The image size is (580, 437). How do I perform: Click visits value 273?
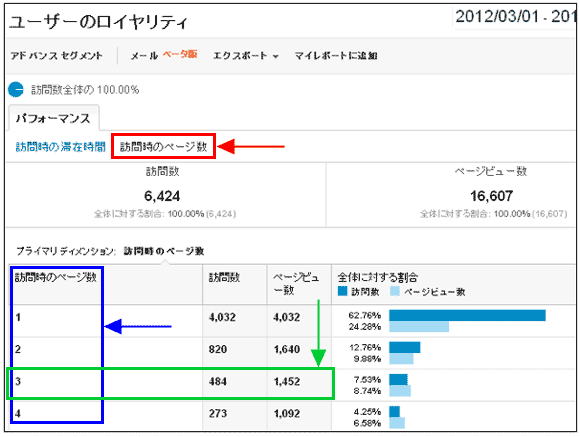pos(218,413)
